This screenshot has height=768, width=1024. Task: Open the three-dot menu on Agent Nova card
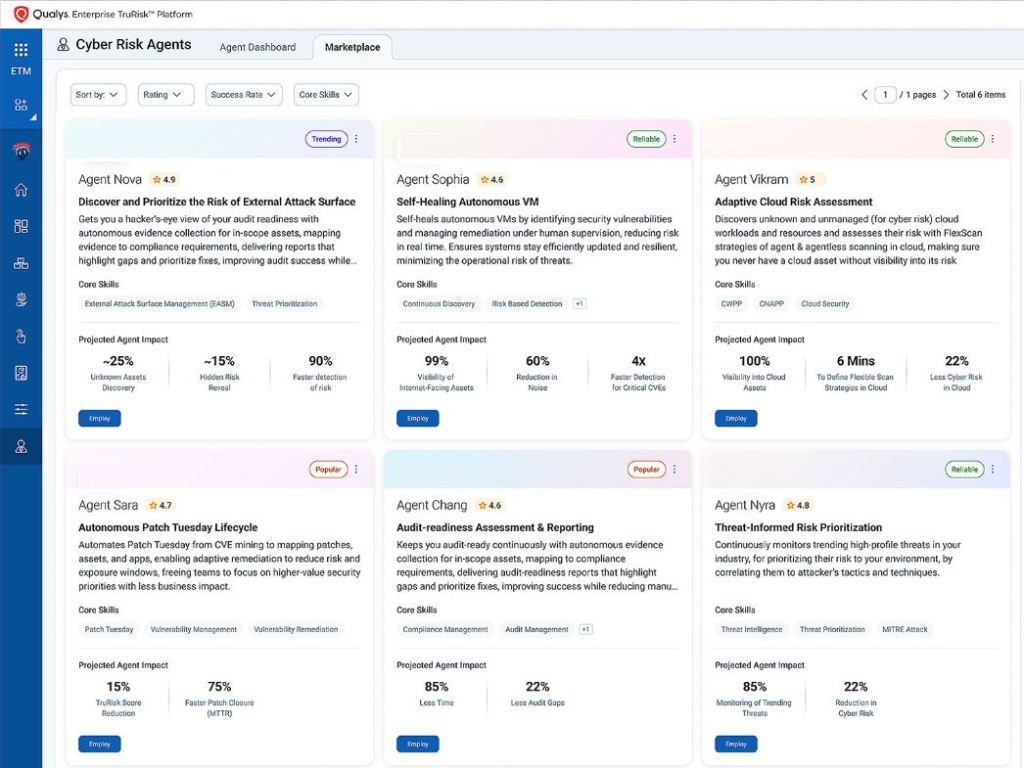point(356,139)
